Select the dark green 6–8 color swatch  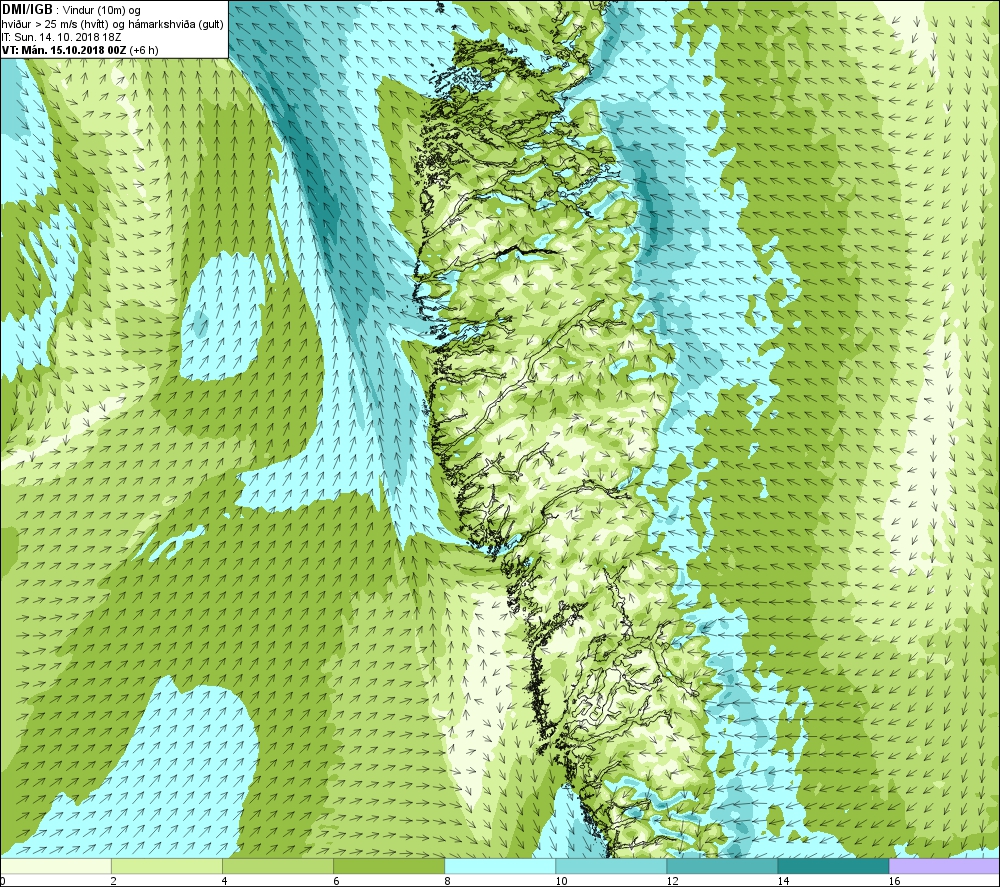pos(388,866)
